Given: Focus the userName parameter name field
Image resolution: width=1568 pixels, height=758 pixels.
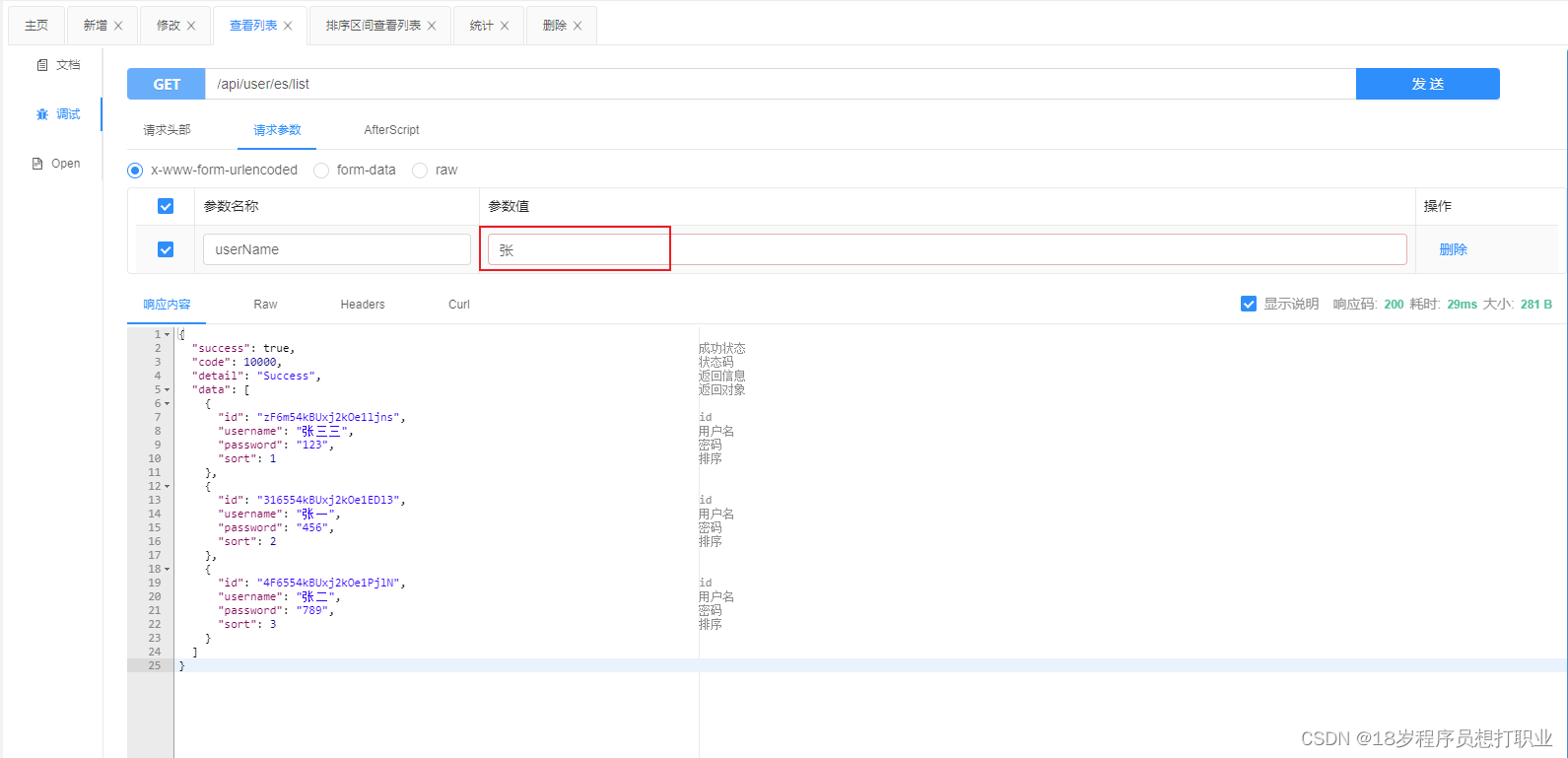Looking at the screenshot, I should point(337,249).
